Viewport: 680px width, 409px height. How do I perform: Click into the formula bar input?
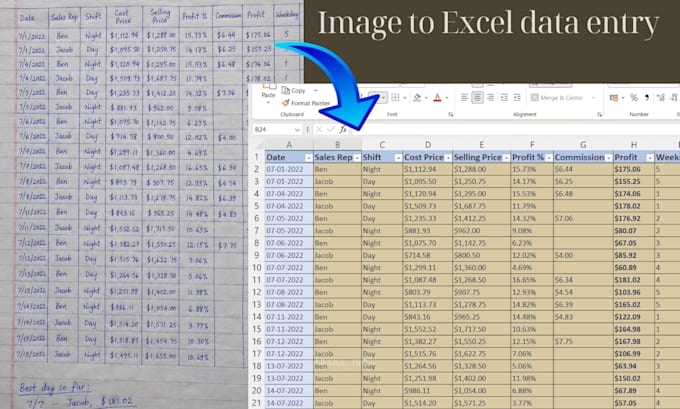[x=515, y=129]
